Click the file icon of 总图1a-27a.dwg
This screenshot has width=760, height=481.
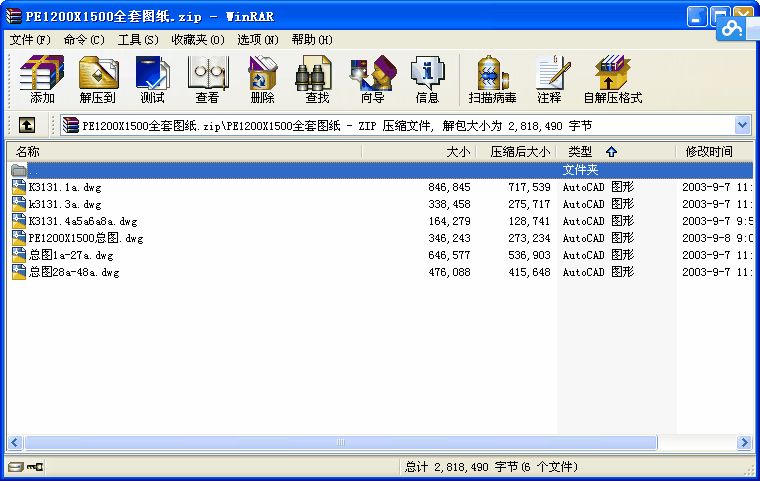click(19, 255)
